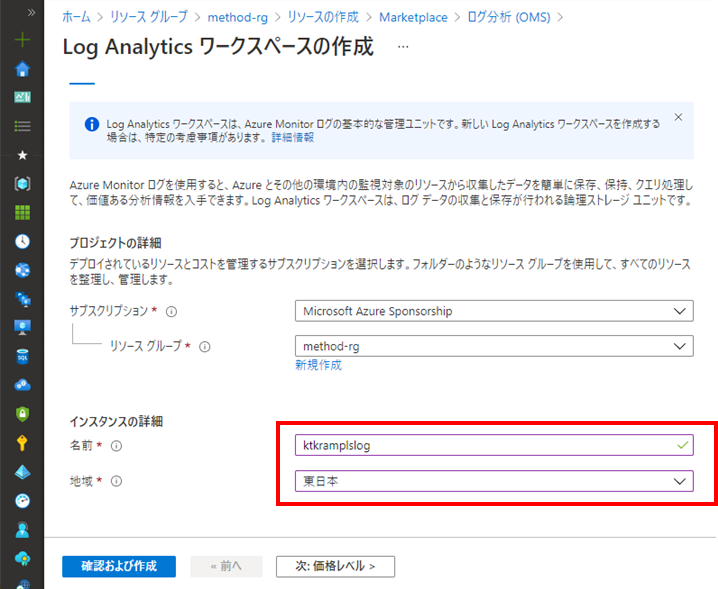Open 詳細情報 link in info banner

293,137
